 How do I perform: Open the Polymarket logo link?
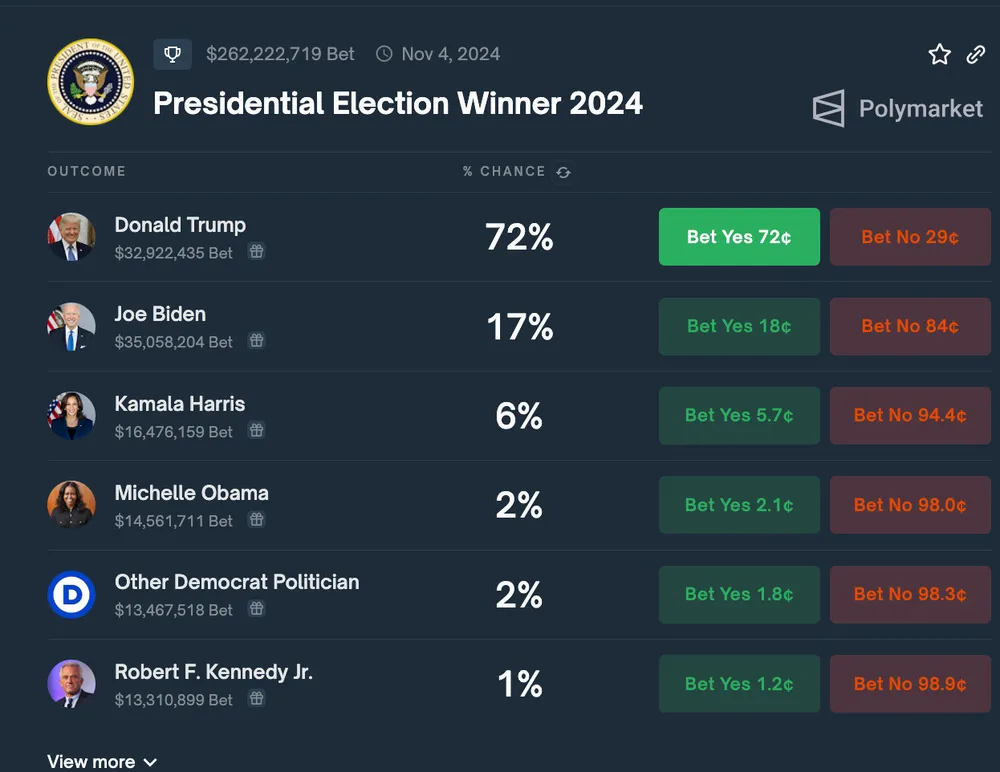pyautogui.click(x=897, y=108)
